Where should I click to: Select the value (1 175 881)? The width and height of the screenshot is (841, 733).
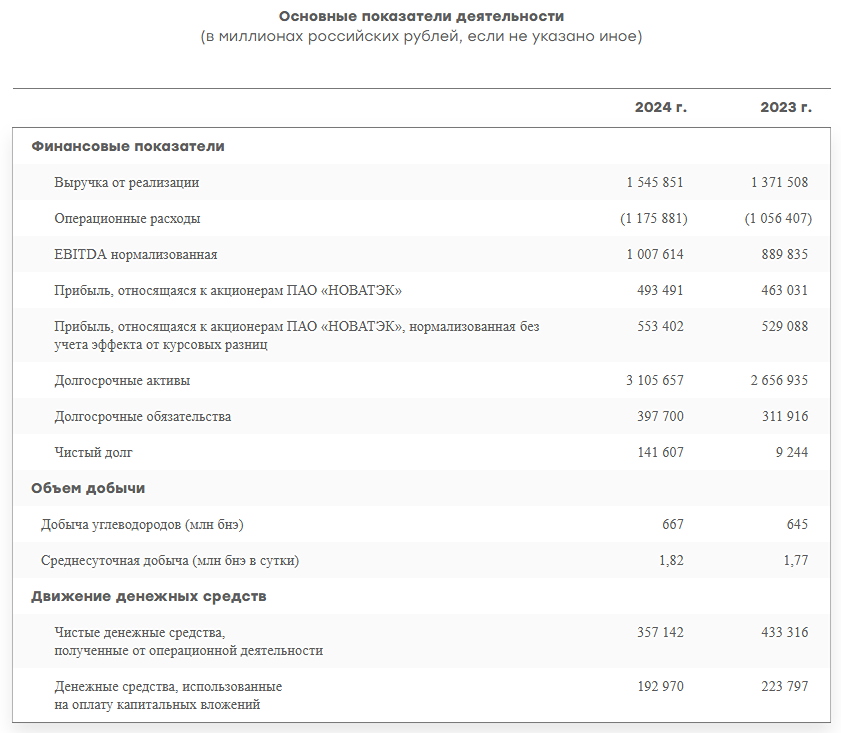click(x=654, y=219)
